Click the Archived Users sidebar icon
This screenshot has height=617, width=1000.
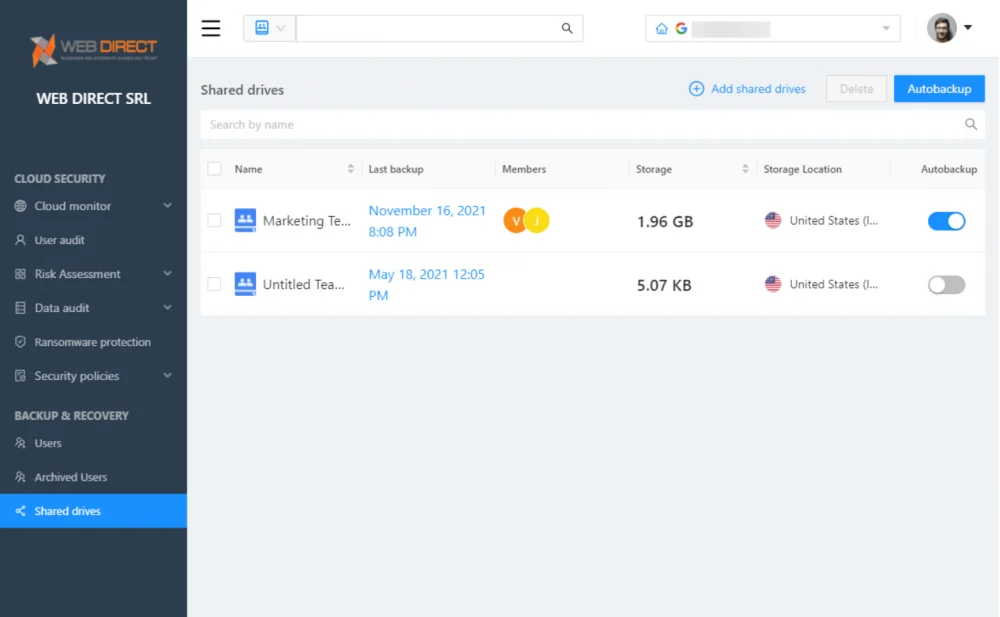point(20,477)
